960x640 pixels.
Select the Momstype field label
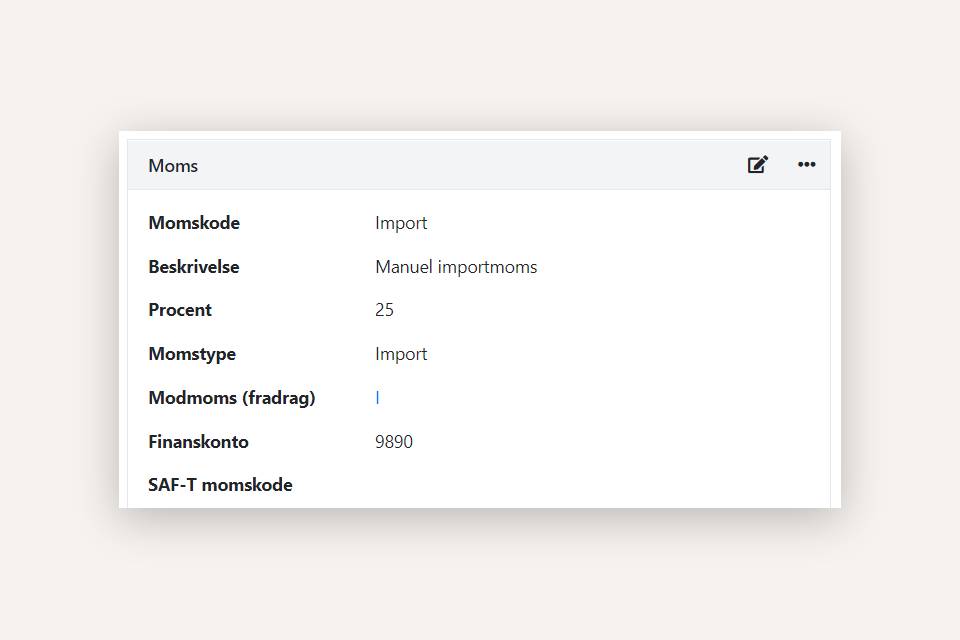[x=192, y=354]
